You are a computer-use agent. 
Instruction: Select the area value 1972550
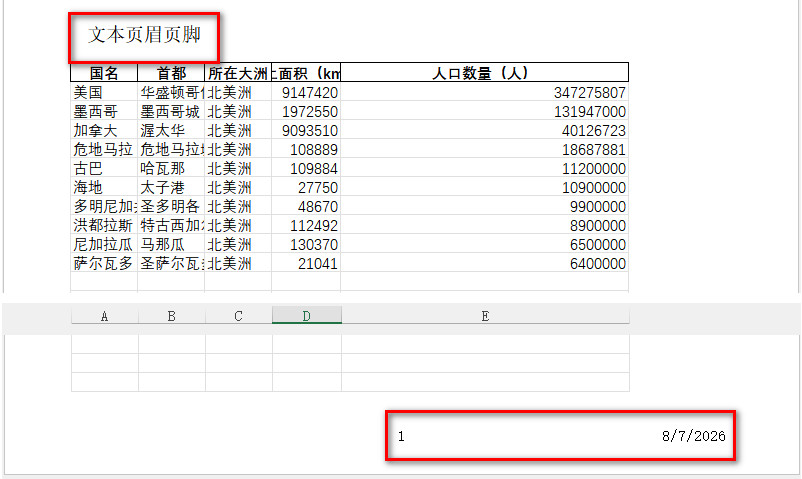click(306, 112)
